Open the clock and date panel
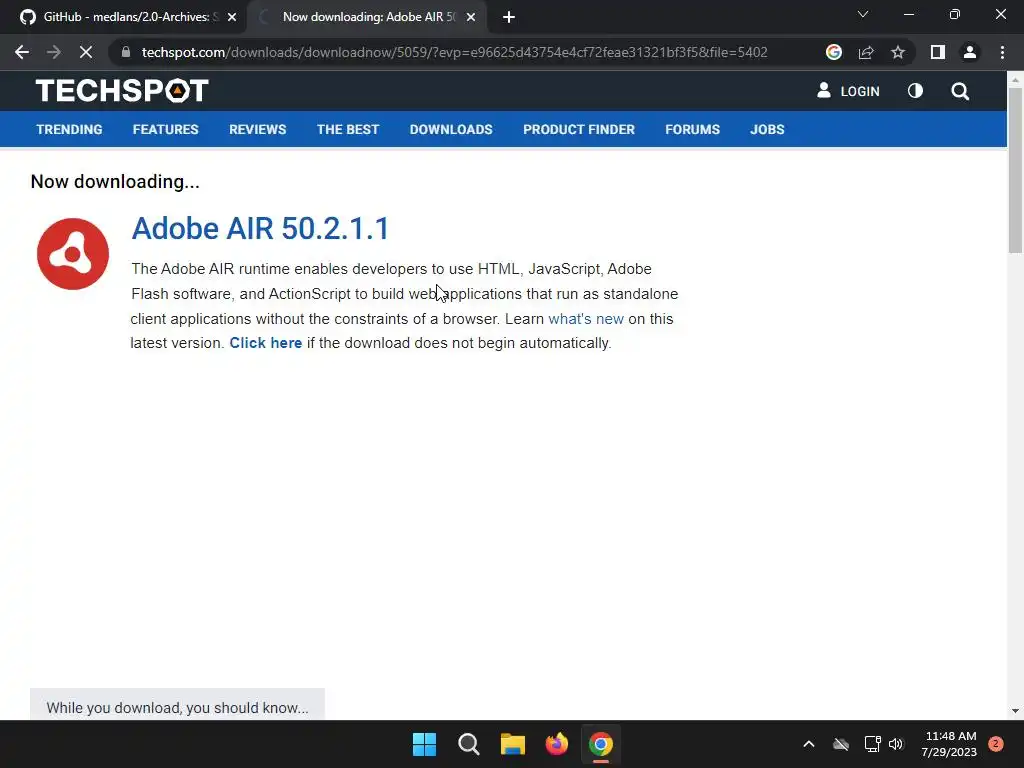Image resolution: width=1024 pixels, height=768 pixels. point(949,744)
